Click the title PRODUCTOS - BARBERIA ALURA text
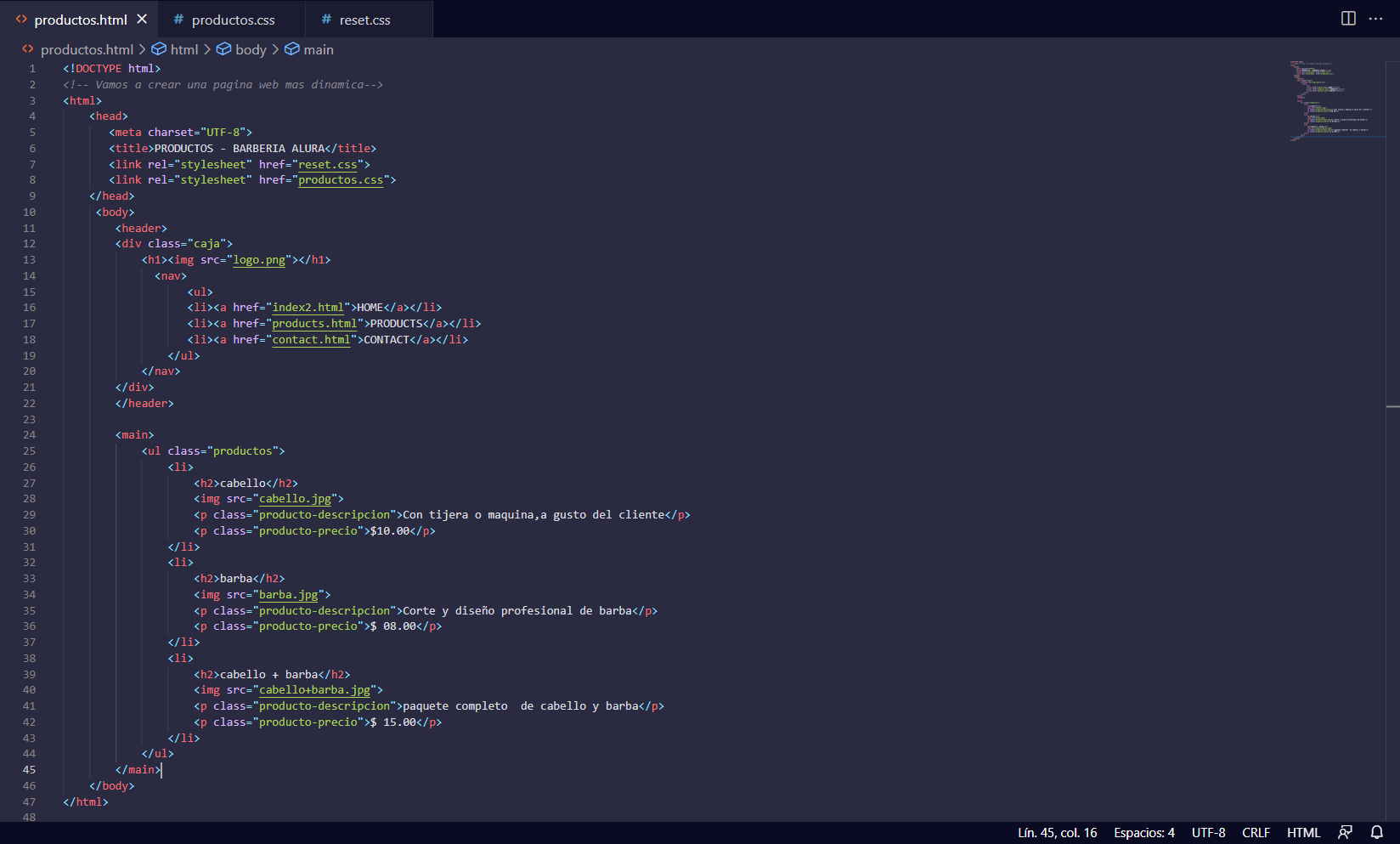 pos(240,149)
